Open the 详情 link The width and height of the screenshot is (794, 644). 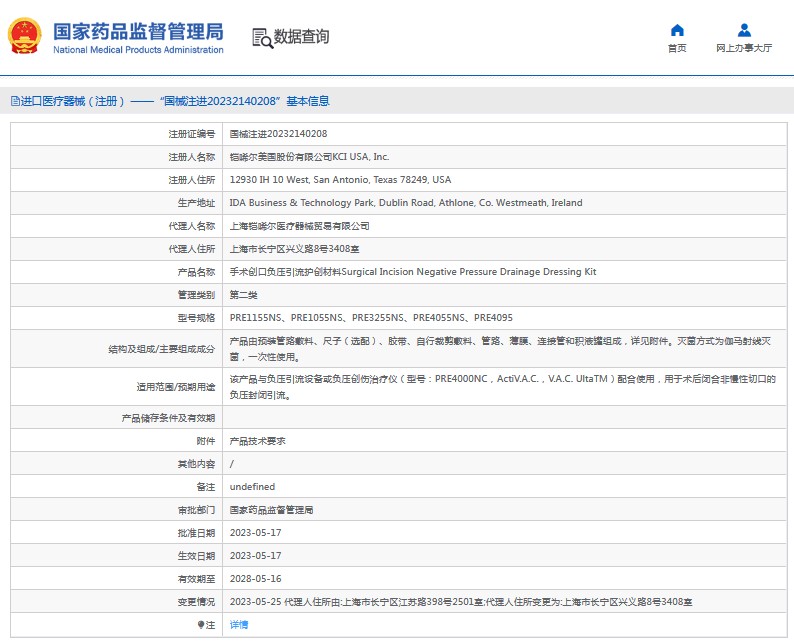point(239,625)
